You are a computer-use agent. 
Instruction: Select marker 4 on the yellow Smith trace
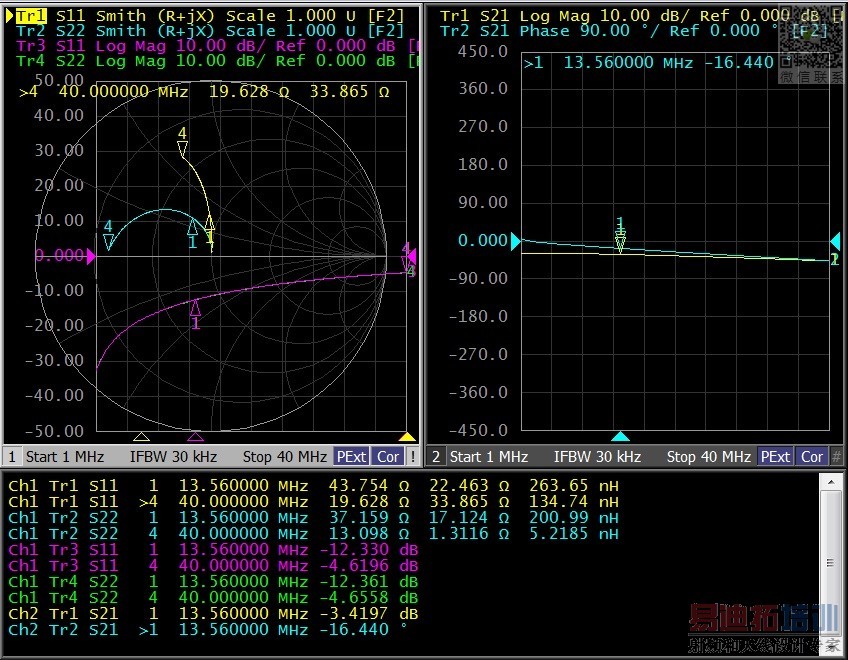(x=182, y=146)
